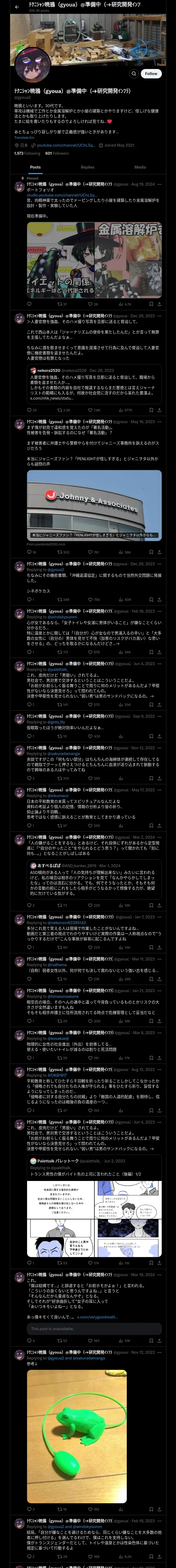This screenshot has width=176, height=1568.
Task: Switch to the Media tab
Action: point(140,167)
